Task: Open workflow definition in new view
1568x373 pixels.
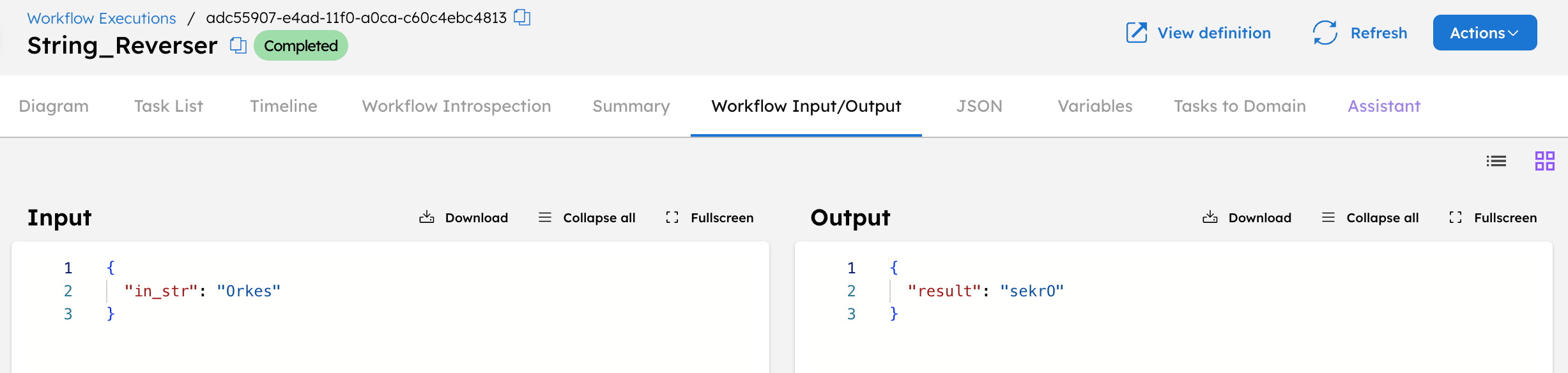Action: pyautogui.click(x=1199, y=33)
